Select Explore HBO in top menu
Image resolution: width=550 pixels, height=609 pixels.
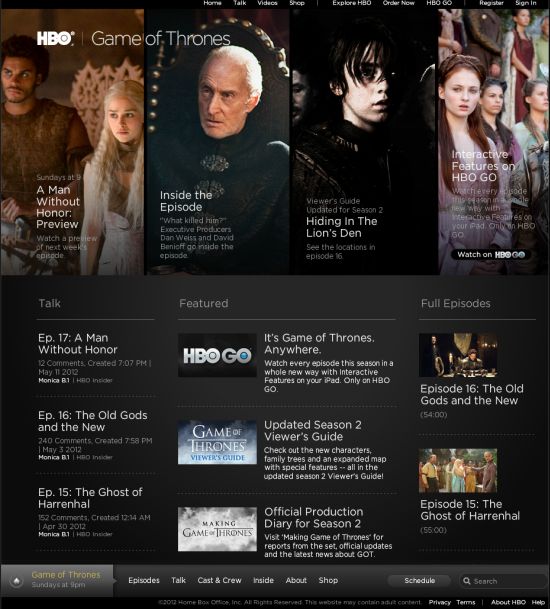[352, 3]
